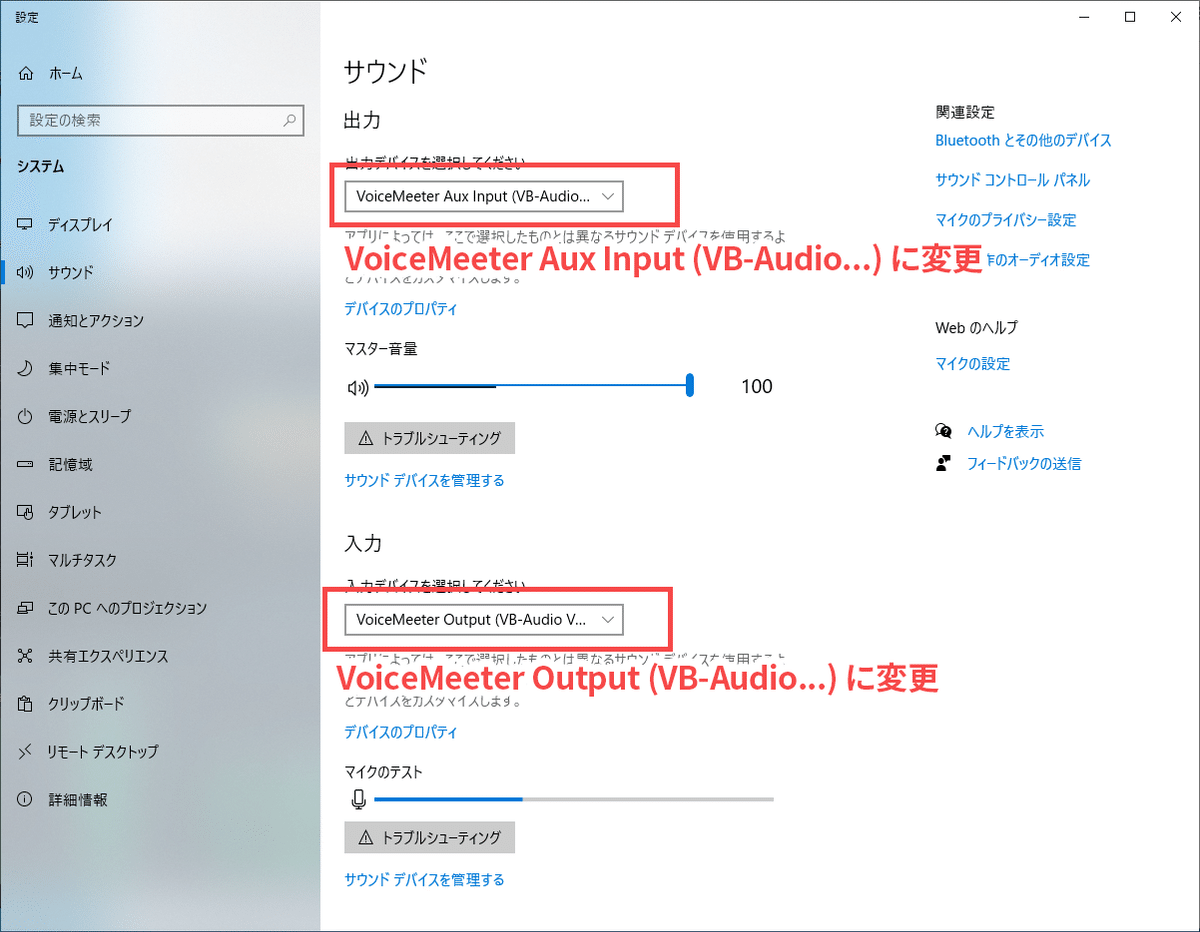Click フィードバックの送信 link

click(x=1023, y=464)
